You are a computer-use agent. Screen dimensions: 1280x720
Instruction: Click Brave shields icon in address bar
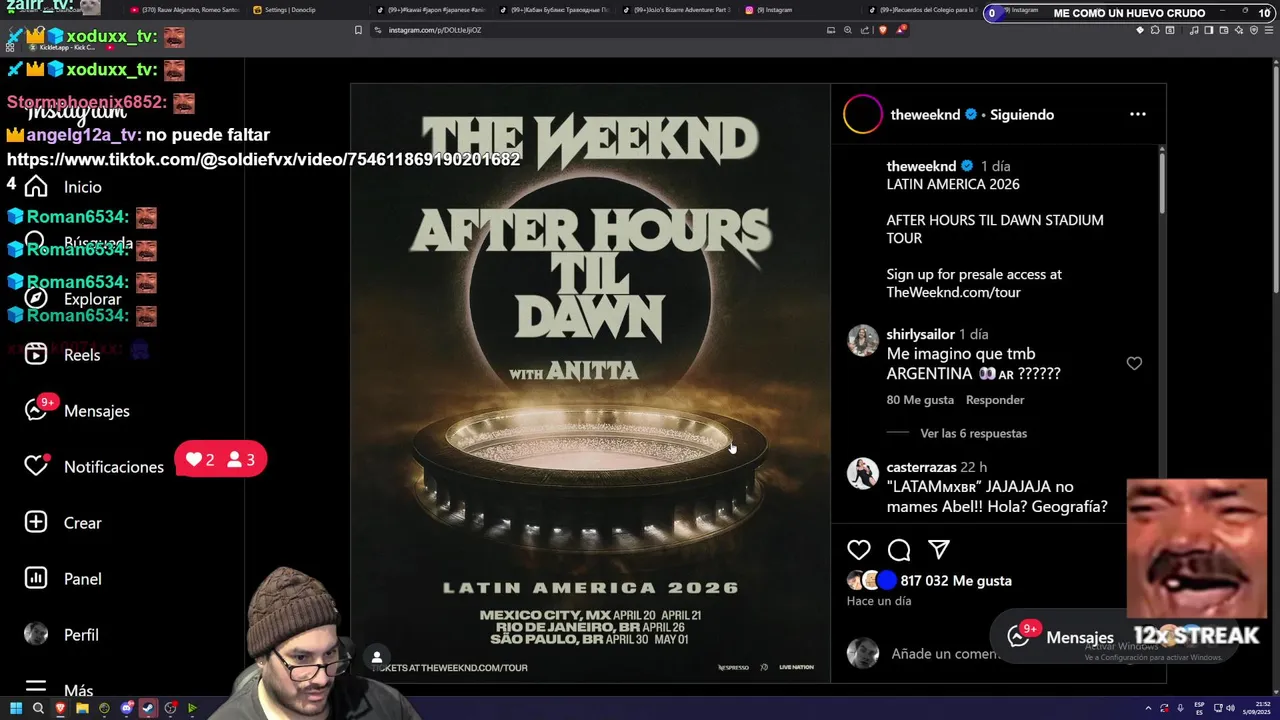[x=883, y=30]
